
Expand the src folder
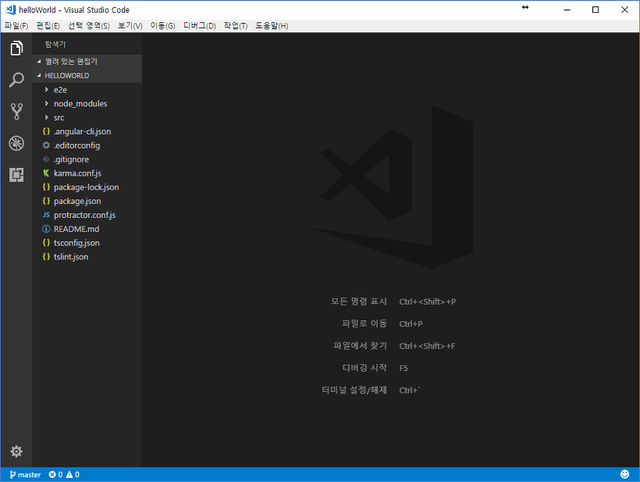(x=87, y=118)
